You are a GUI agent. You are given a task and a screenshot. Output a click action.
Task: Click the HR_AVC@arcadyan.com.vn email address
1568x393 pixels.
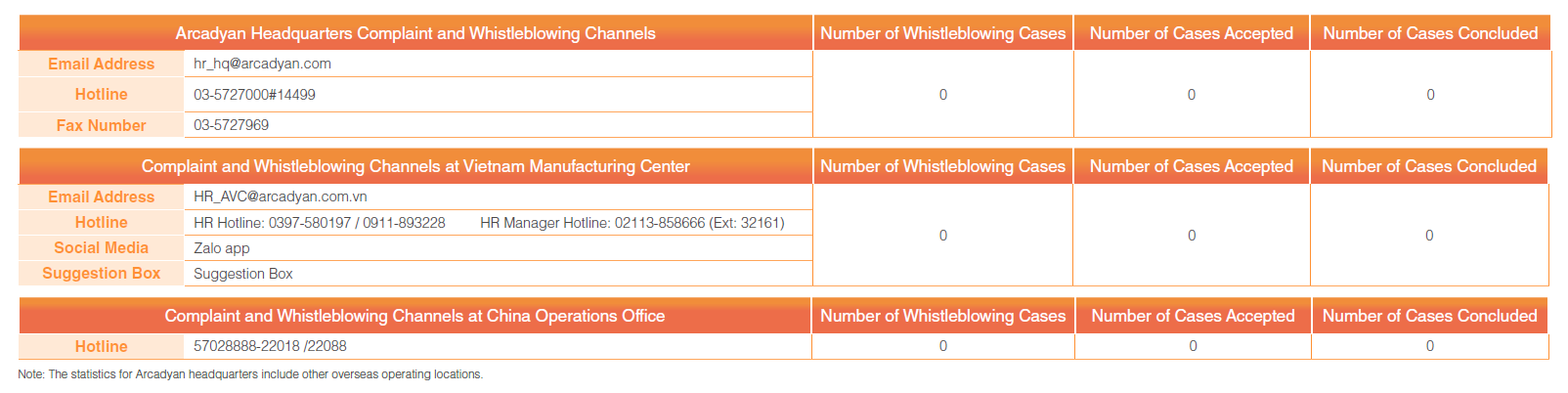tap(280, 196)
